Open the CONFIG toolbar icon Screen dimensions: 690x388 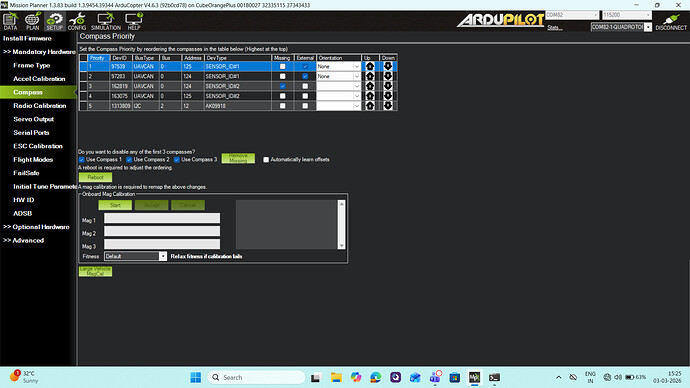pos(77,21)
